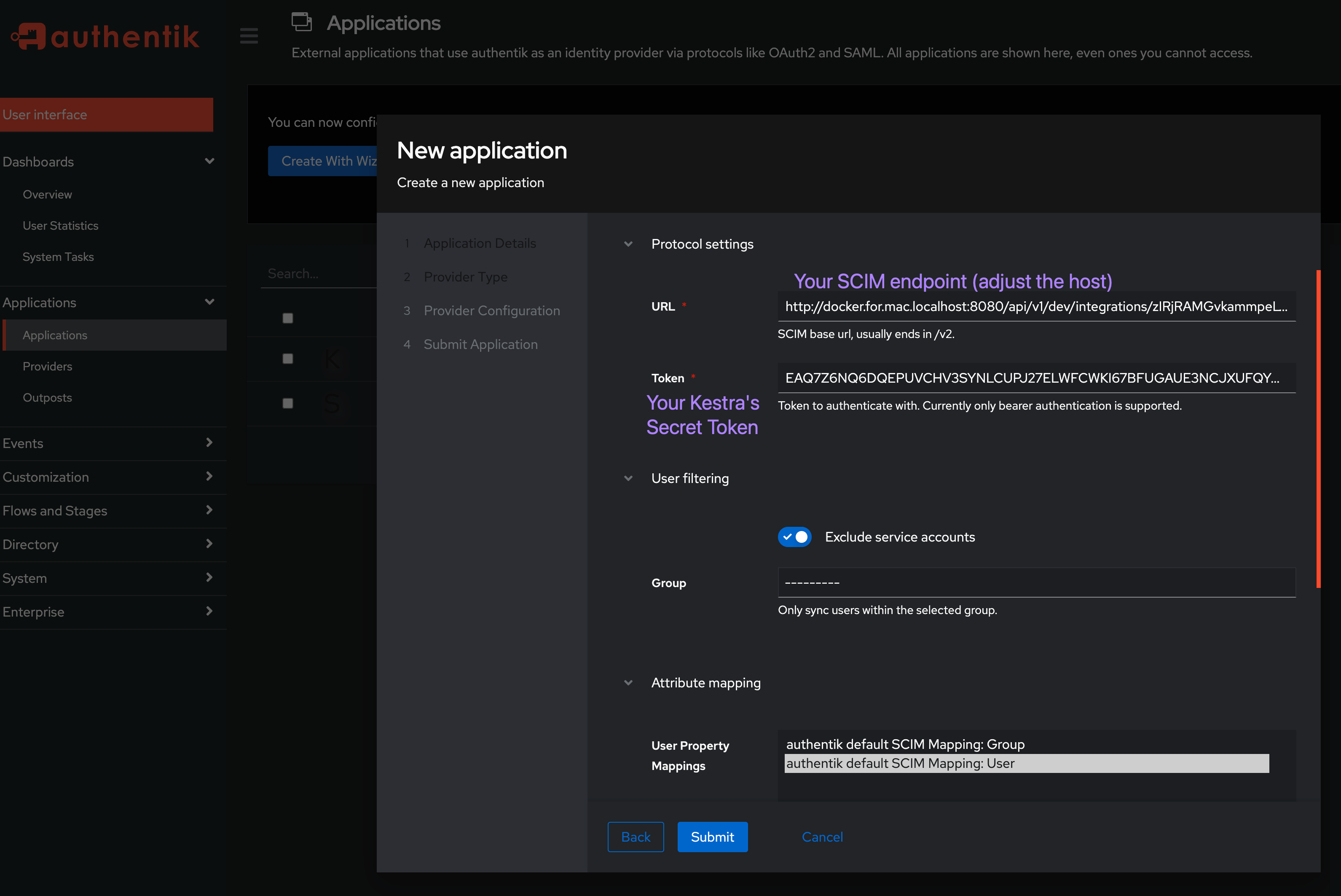Collapse the Dashboards sidebar section
1341x896 pixels.
(209, 161)
